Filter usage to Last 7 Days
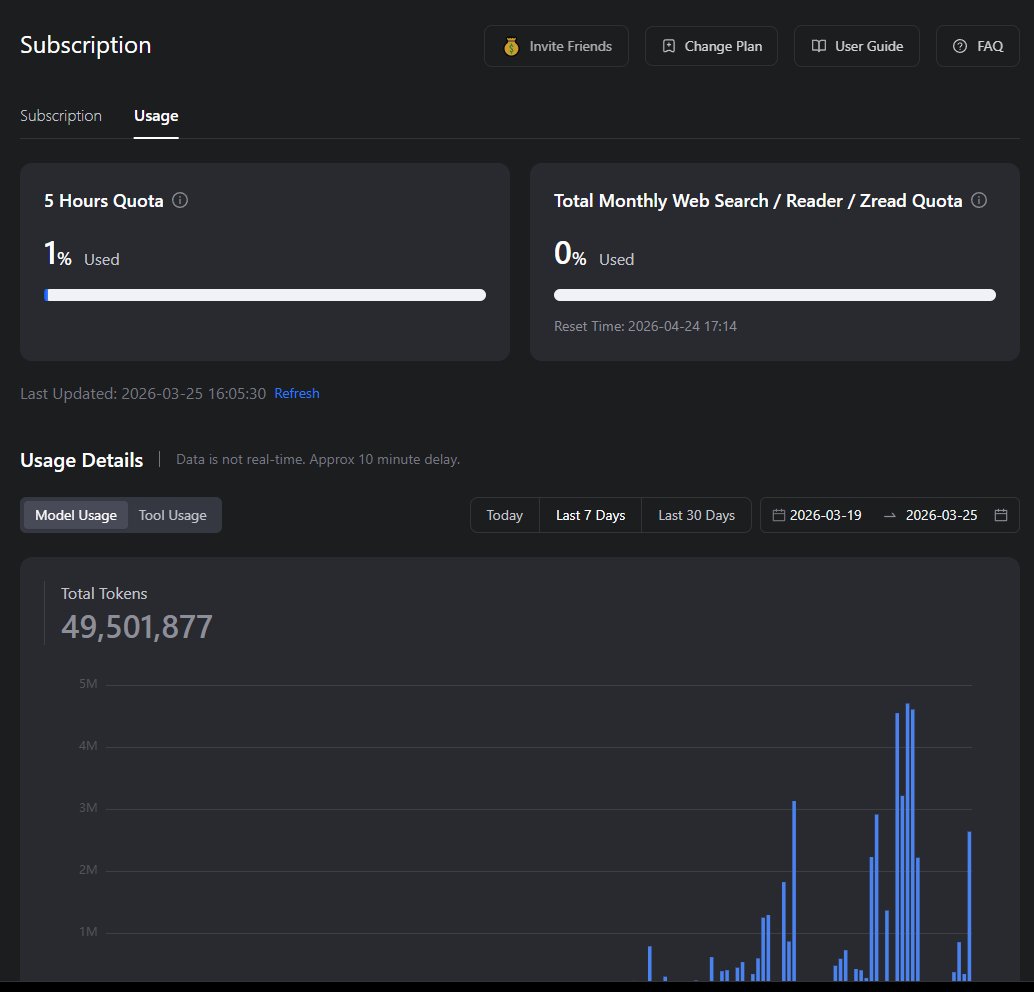 [x=590, y=515]
